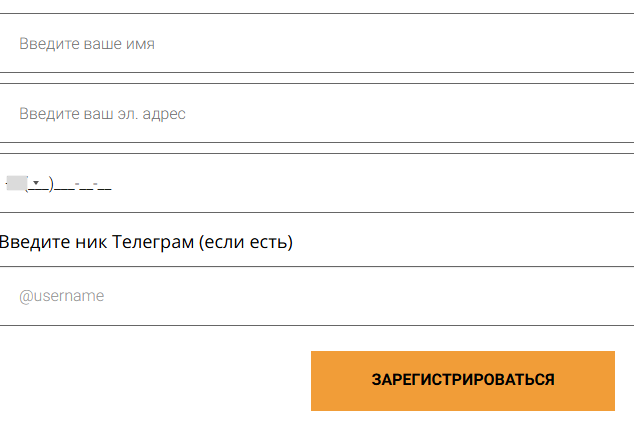
Task: Open the phone country code dropdown arrow
Action: tap(35, 183)
